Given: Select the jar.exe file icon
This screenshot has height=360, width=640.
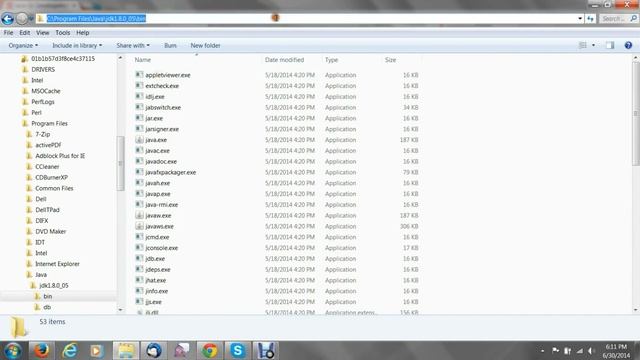Looking at the screenshot, I should tap(139, 118).
